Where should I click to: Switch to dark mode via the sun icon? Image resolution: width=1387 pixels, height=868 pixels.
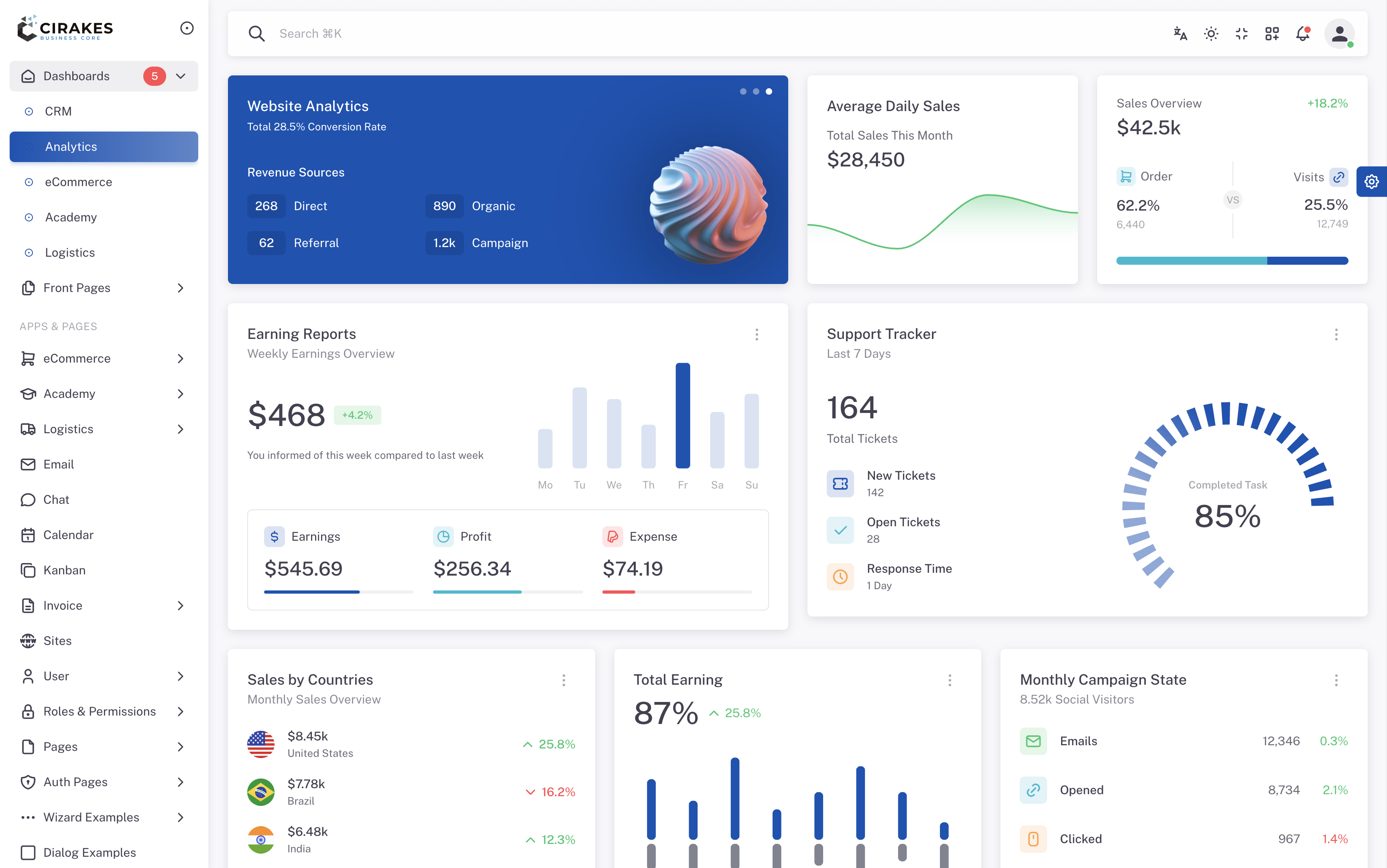[x=1211, y=34]
